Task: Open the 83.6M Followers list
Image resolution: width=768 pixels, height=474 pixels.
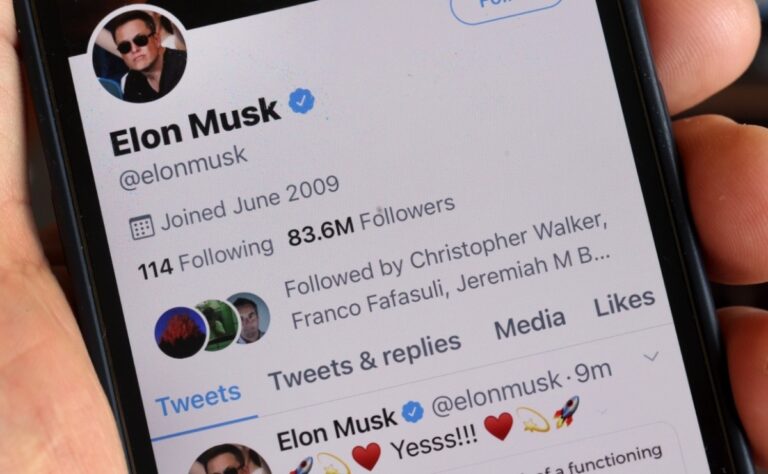Action: [x=371, y=221]
